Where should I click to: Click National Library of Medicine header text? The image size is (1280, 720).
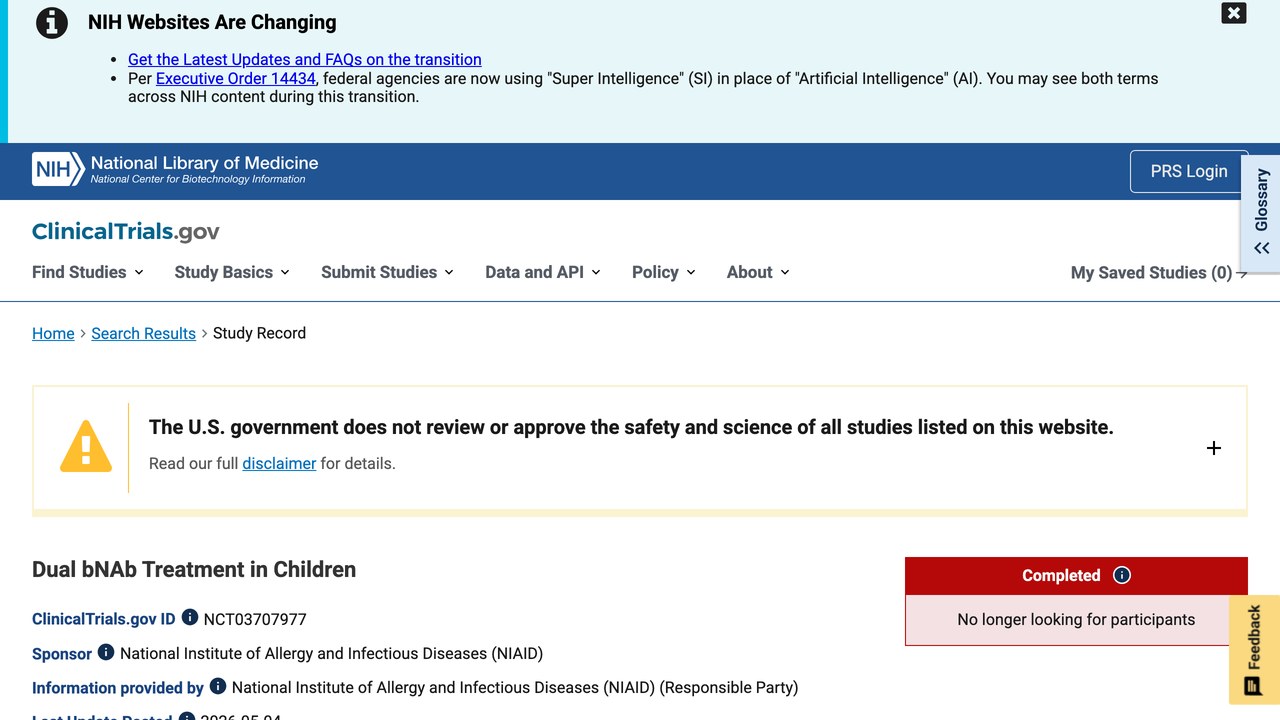click(205, 163)
